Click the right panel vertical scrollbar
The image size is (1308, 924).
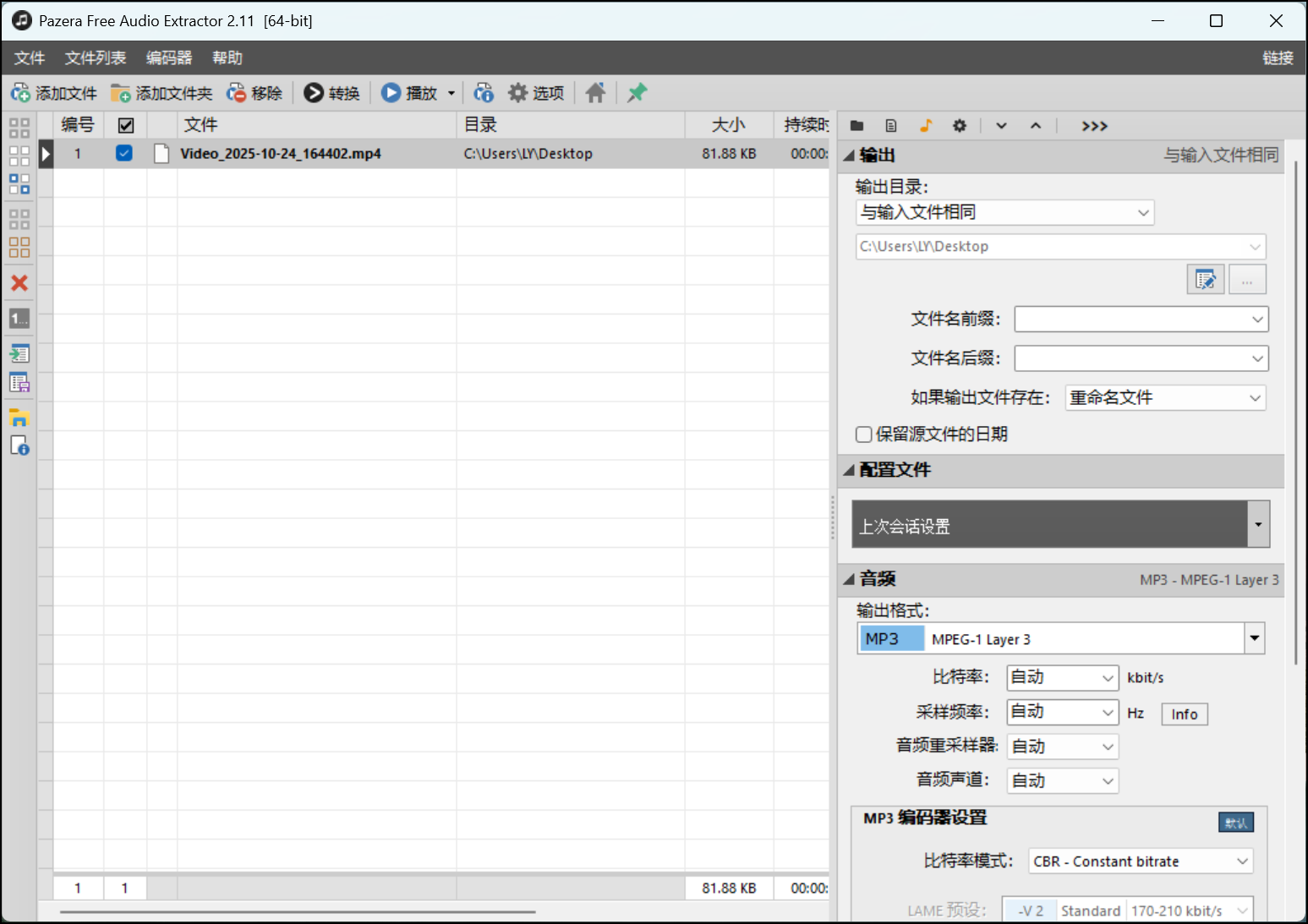(1296, 412)
